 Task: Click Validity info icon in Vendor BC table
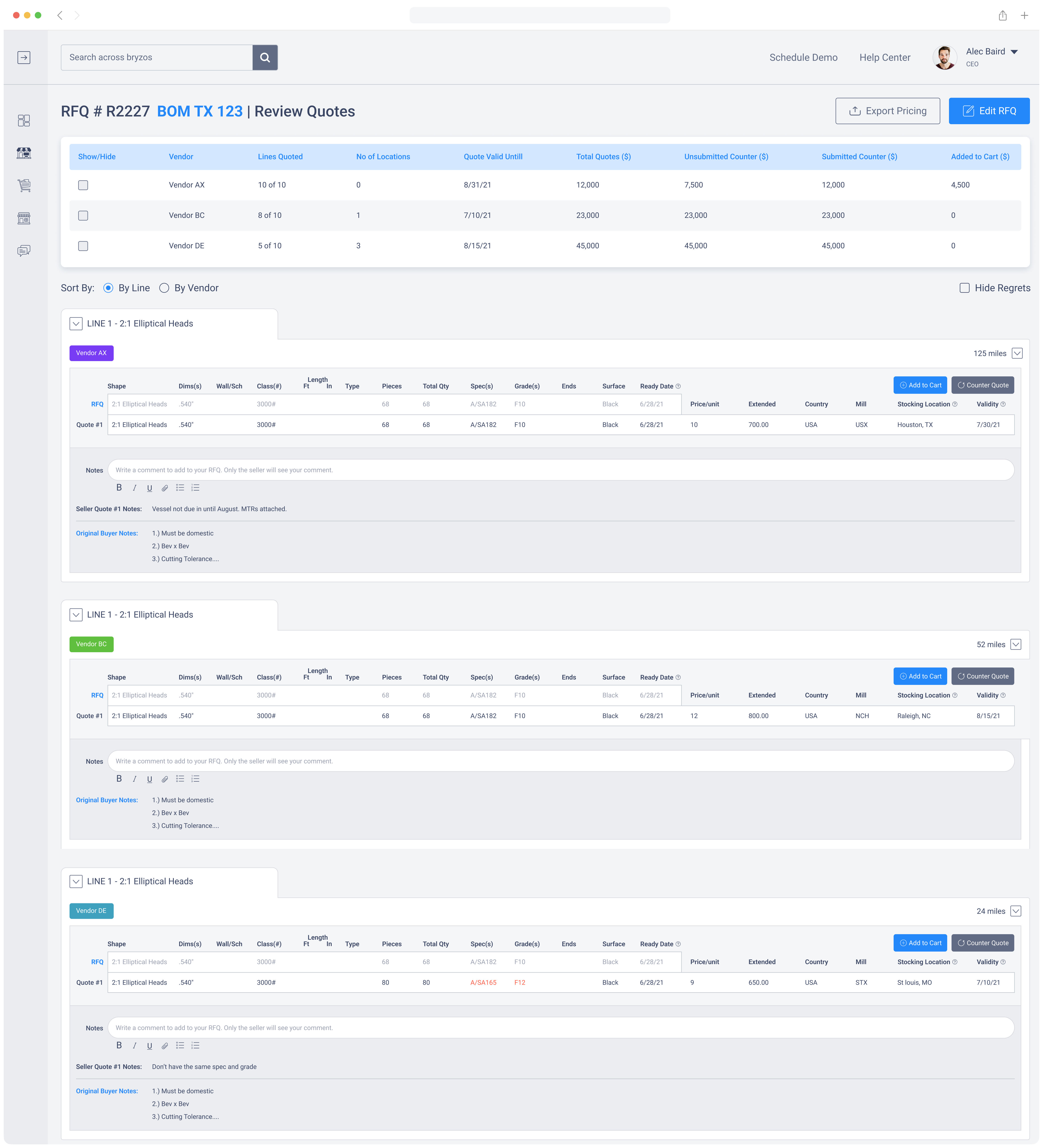point(1003,695)
